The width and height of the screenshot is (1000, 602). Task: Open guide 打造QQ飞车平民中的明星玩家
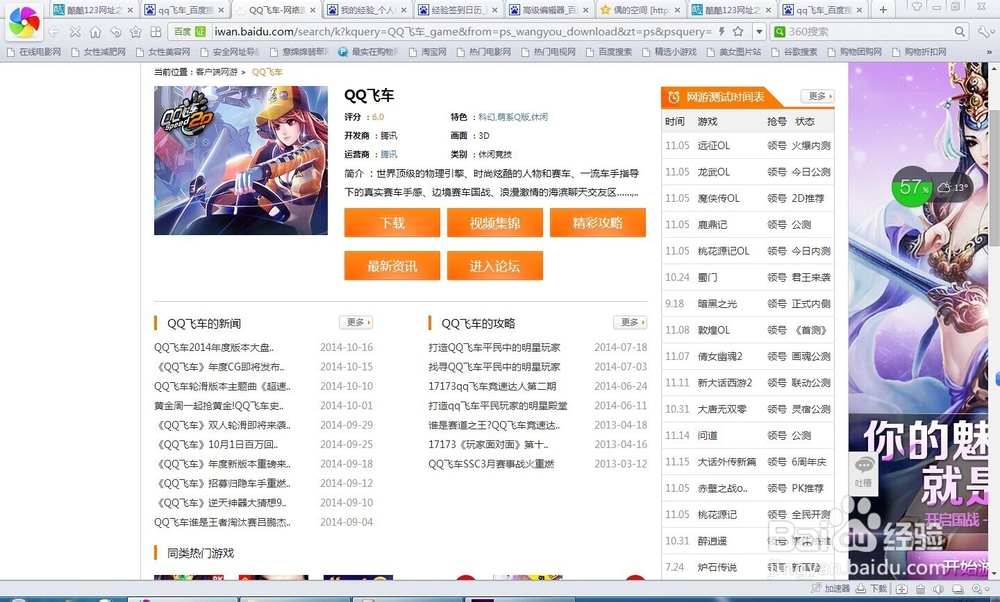pos(494,348)
